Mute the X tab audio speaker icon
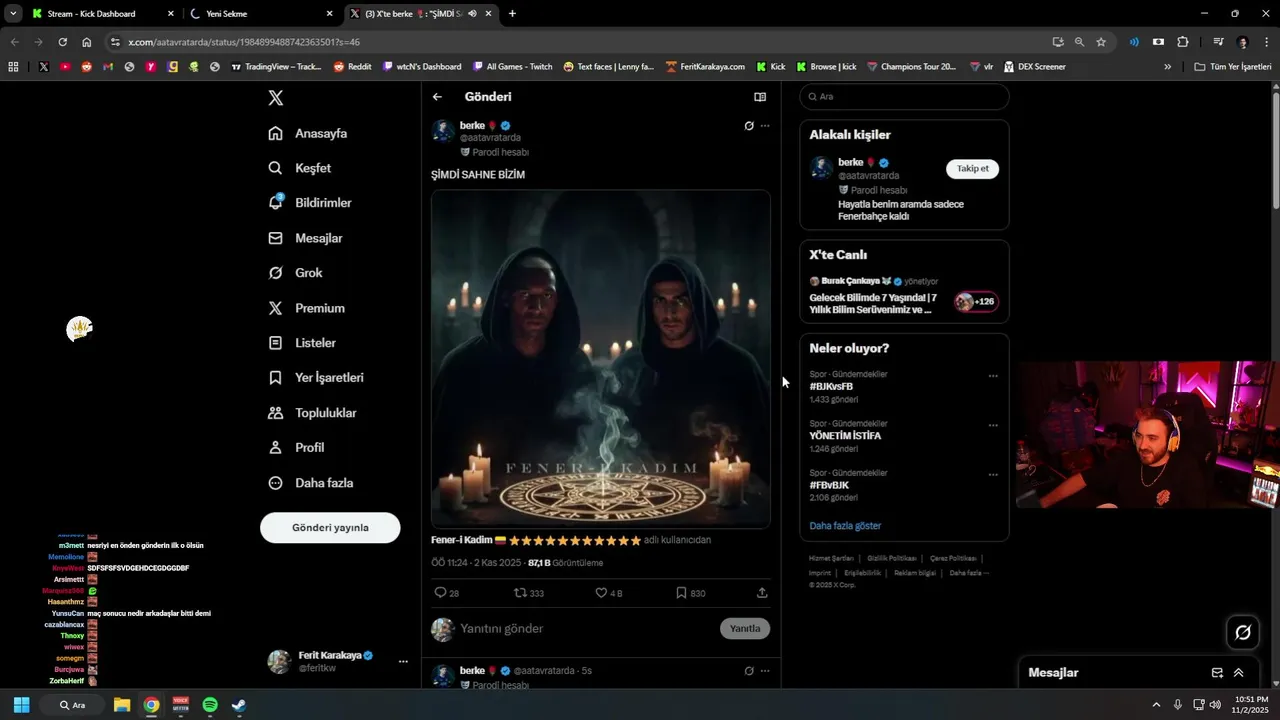 tap(472, 14)
